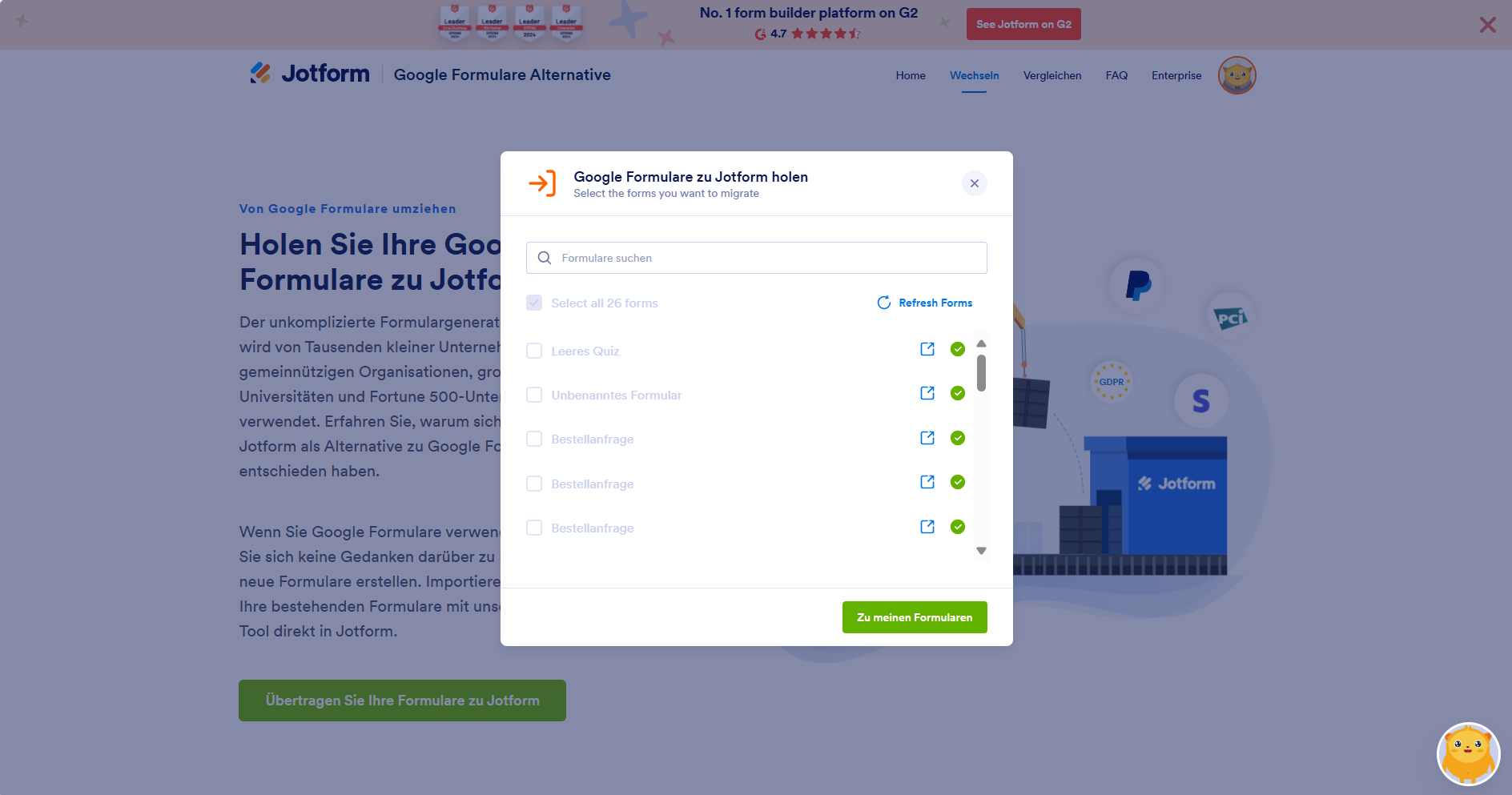Toggle the Select all 26 forms checkbox
Viewport: 1512px width, 795px height.
pos(534,303)
